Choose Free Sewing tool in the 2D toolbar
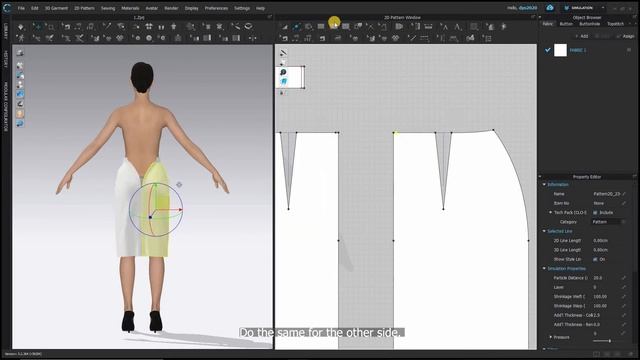Screen dimensions: 640x360 click(308, 38)
